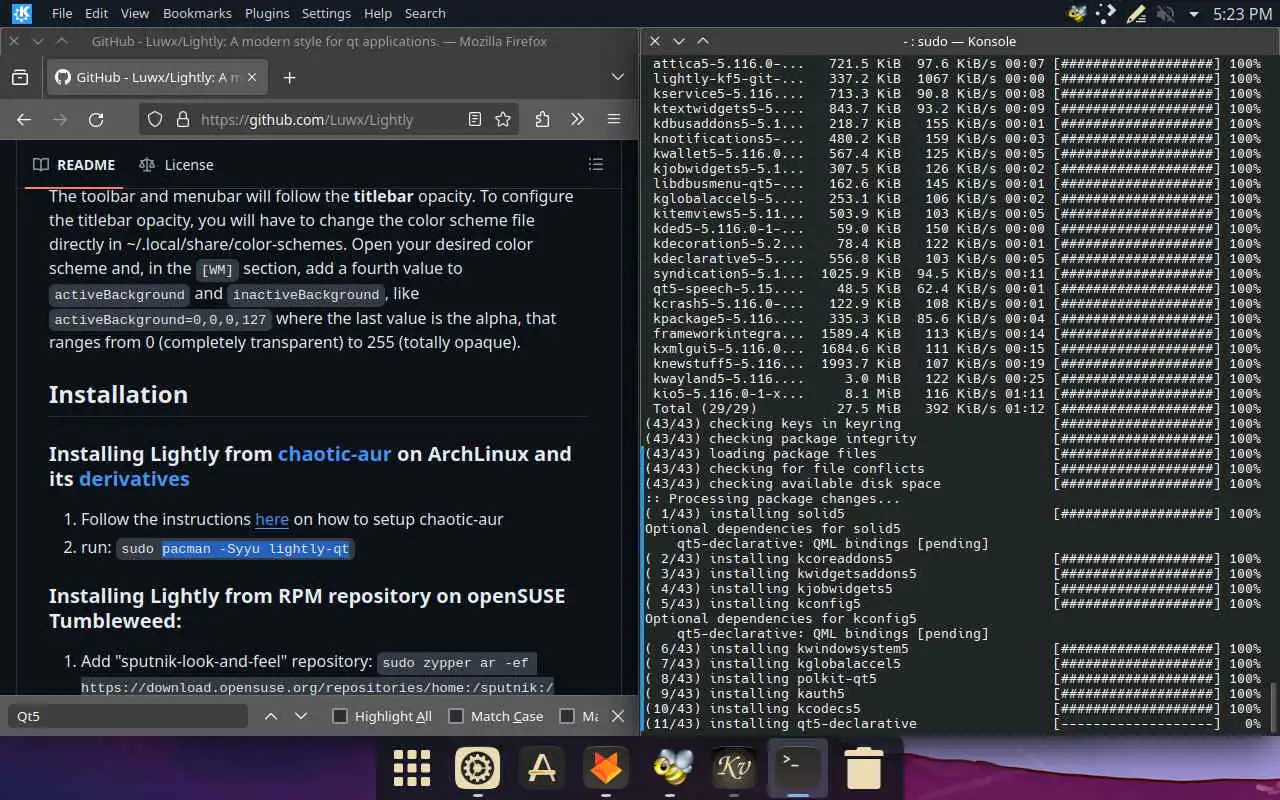Click the find bar Qt5 field
Viewport: 1280px width, 800px height.
tap(128, 716)
